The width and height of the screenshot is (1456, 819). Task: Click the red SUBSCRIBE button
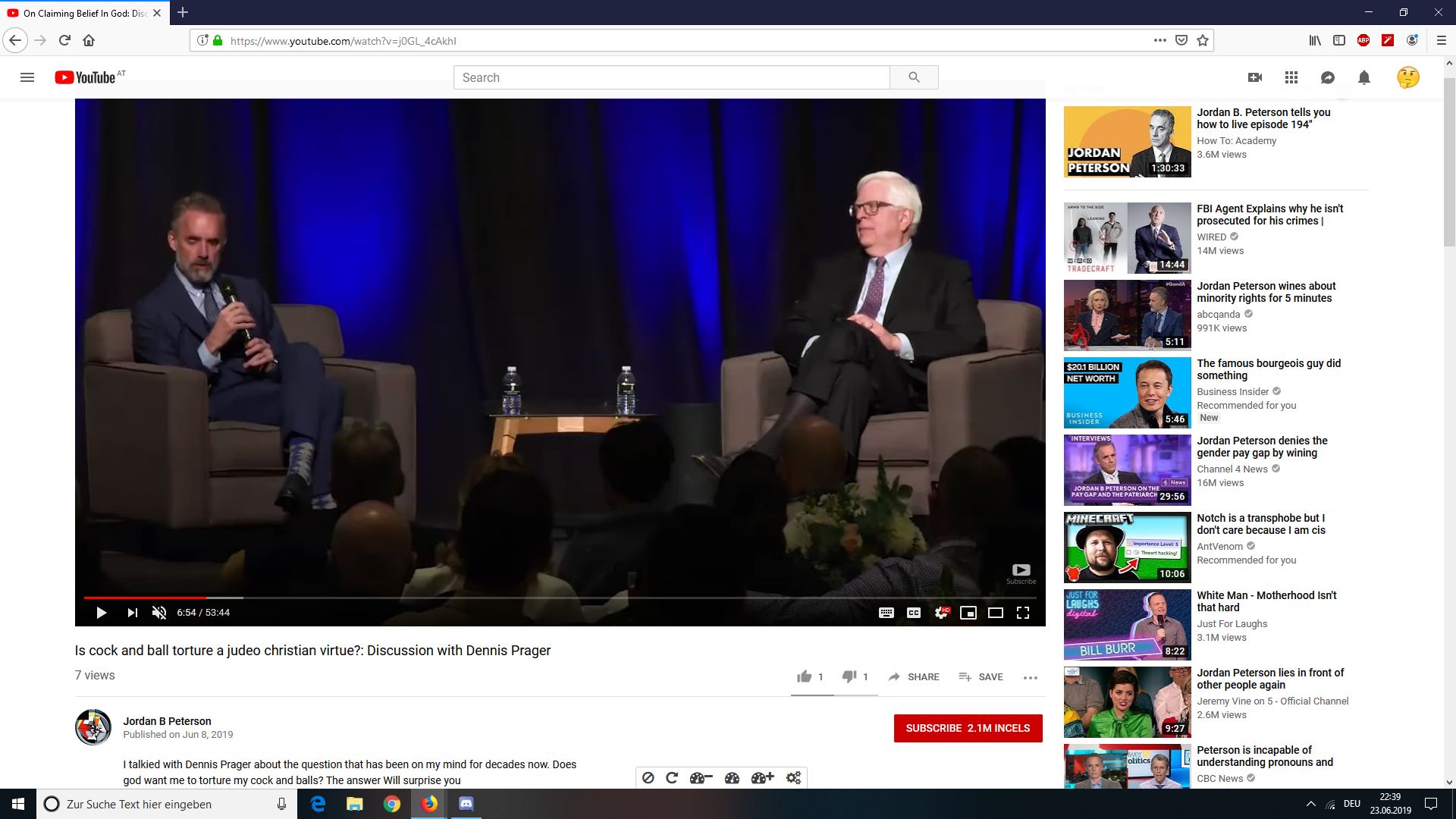pyautogui.click(x=968, y=728)
